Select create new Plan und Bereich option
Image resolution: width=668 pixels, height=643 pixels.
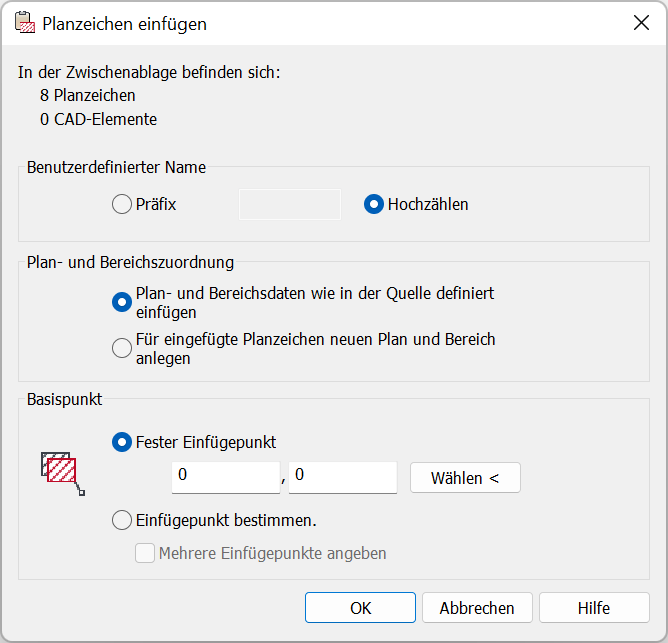(x=122, y=348)
